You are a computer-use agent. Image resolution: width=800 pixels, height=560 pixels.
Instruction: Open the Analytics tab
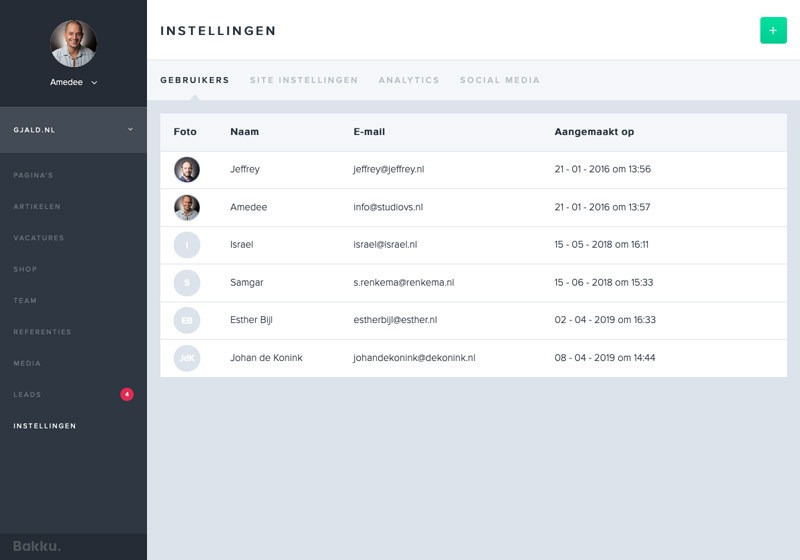tap(409, 80)
